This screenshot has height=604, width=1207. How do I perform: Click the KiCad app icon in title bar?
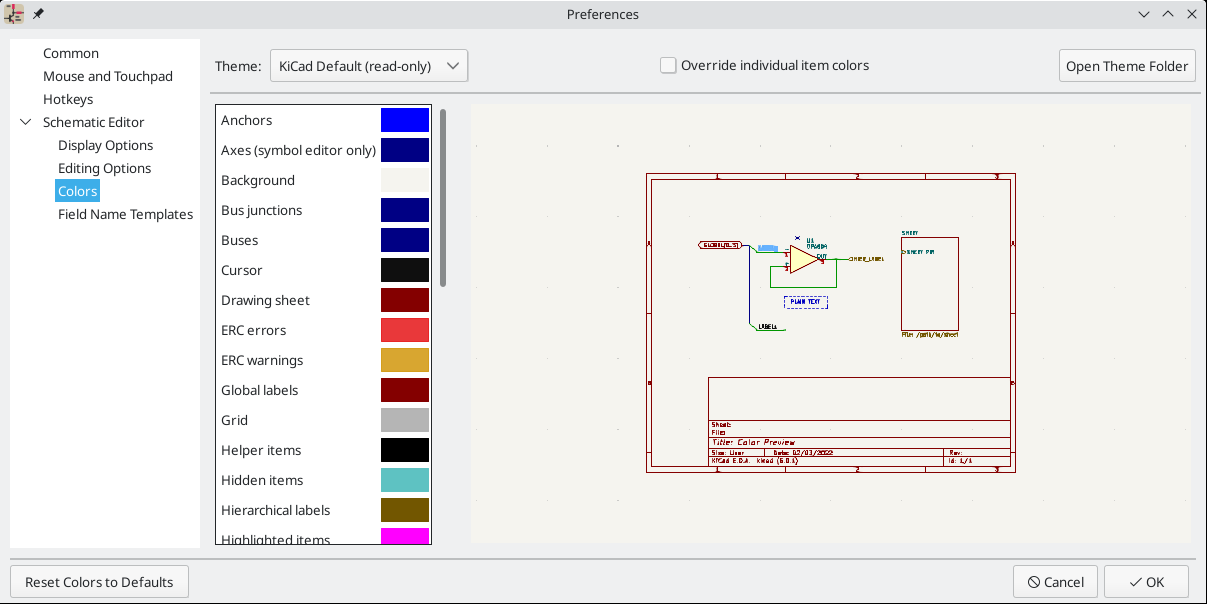(x=15, y=14)
